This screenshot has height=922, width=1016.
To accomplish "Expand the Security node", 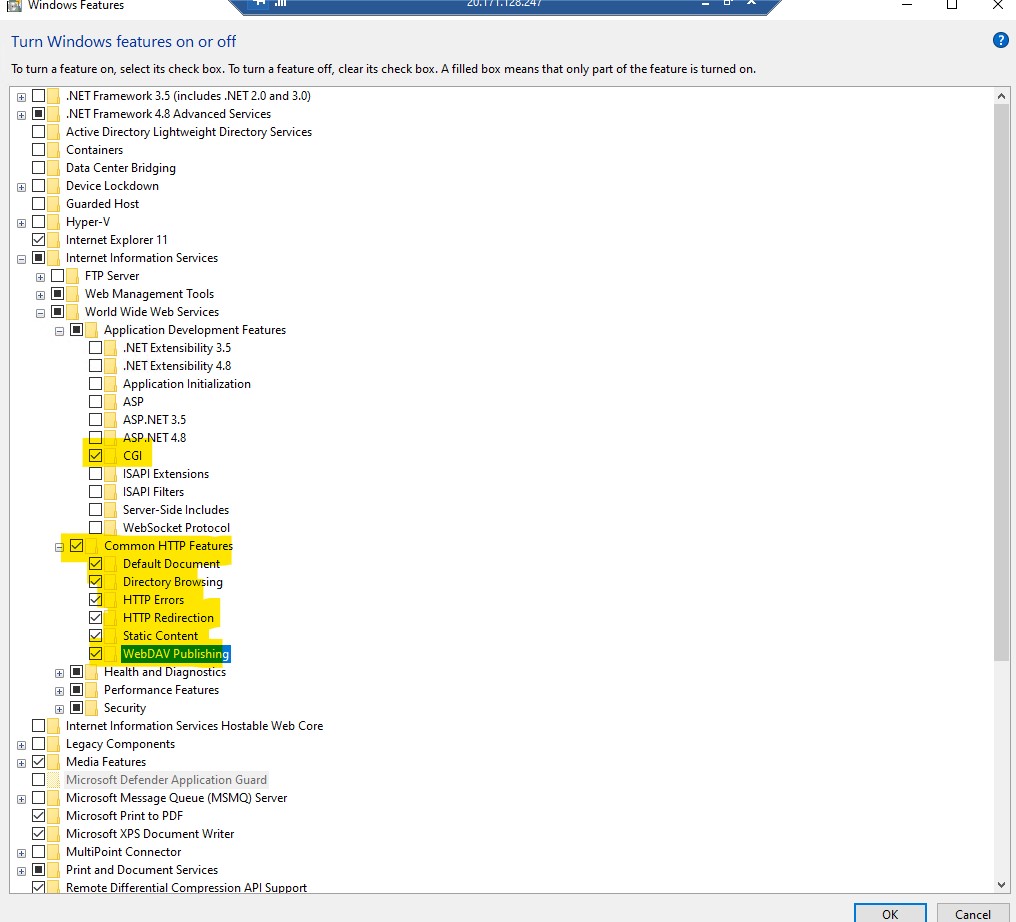I will coord(59,709).
